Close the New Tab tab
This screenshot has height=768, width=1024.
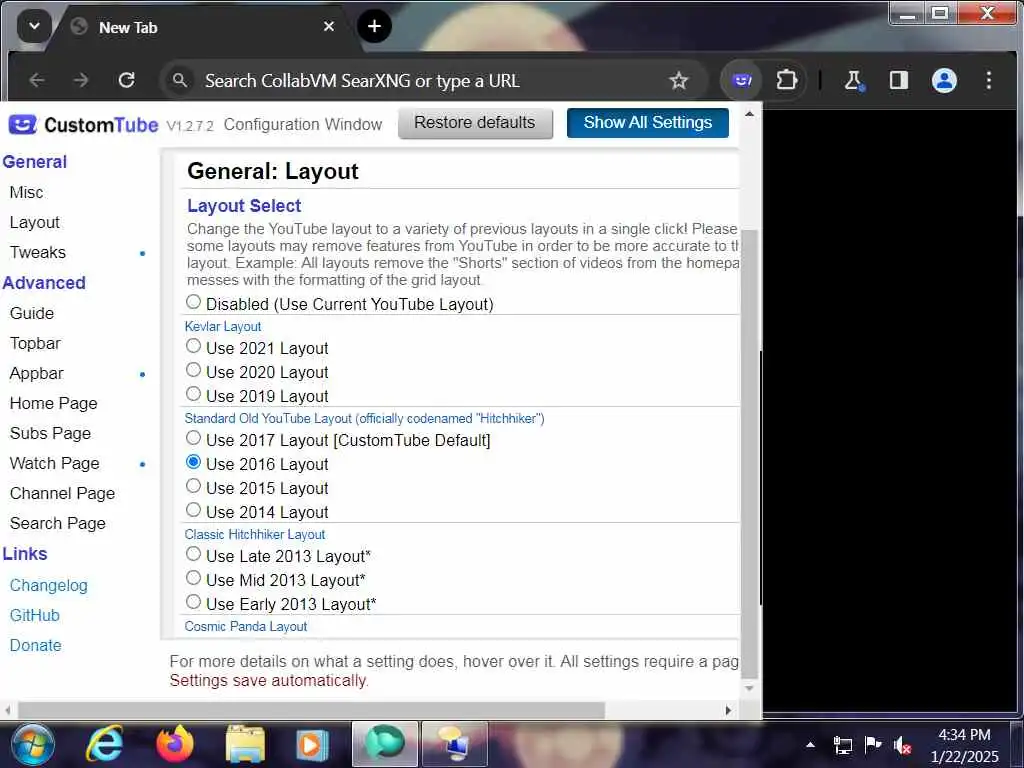click(329, 26)
